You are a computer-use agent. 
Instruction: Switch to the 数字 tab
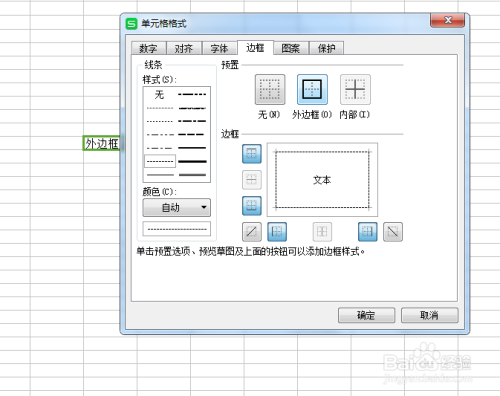point(148,48)
